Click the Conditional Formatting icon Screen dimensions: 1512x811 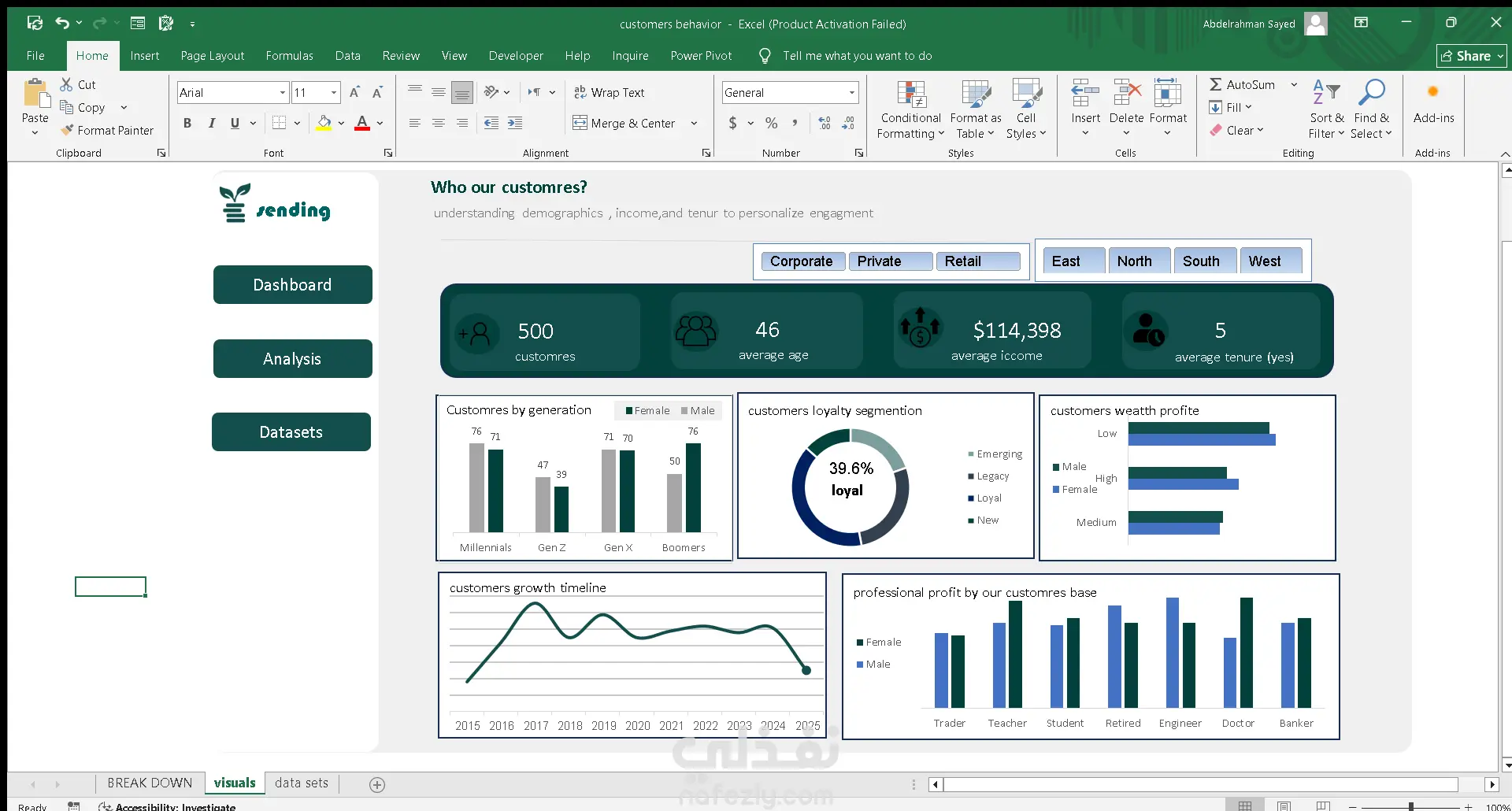click(910, 94)
